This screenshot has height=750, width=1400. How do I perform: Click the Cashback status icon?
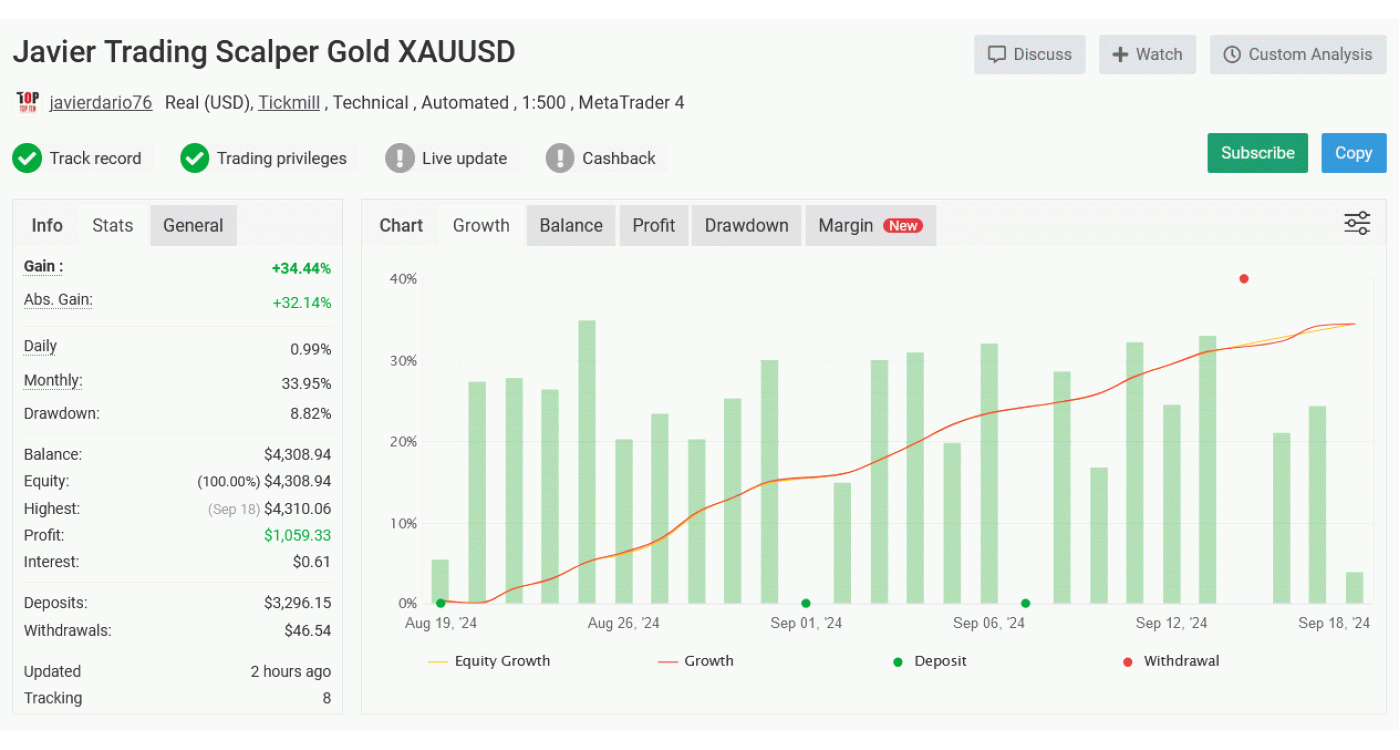559,158
